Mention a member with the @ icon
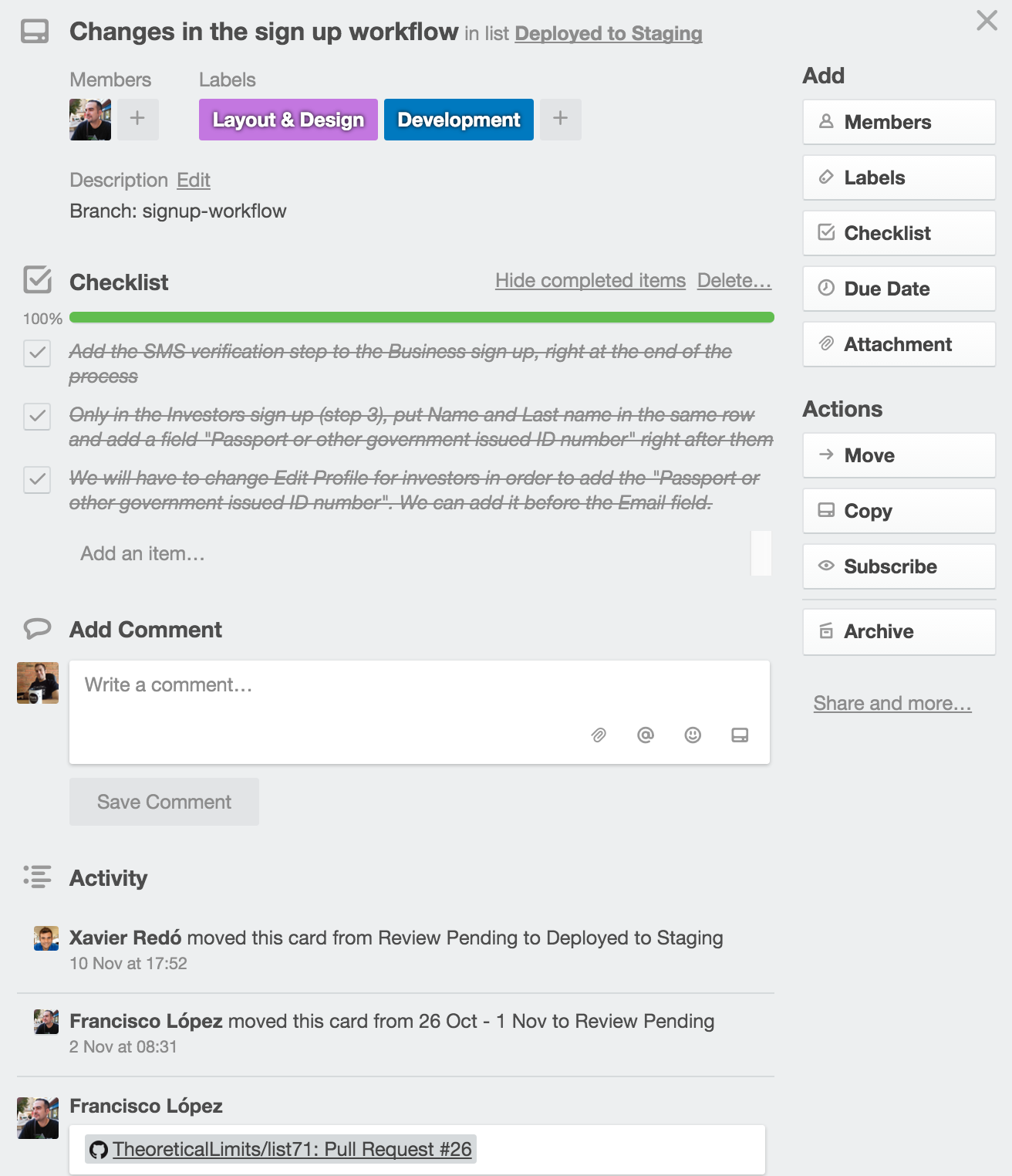Viewport: 1012px width, 1176px height. click(644, 735)
